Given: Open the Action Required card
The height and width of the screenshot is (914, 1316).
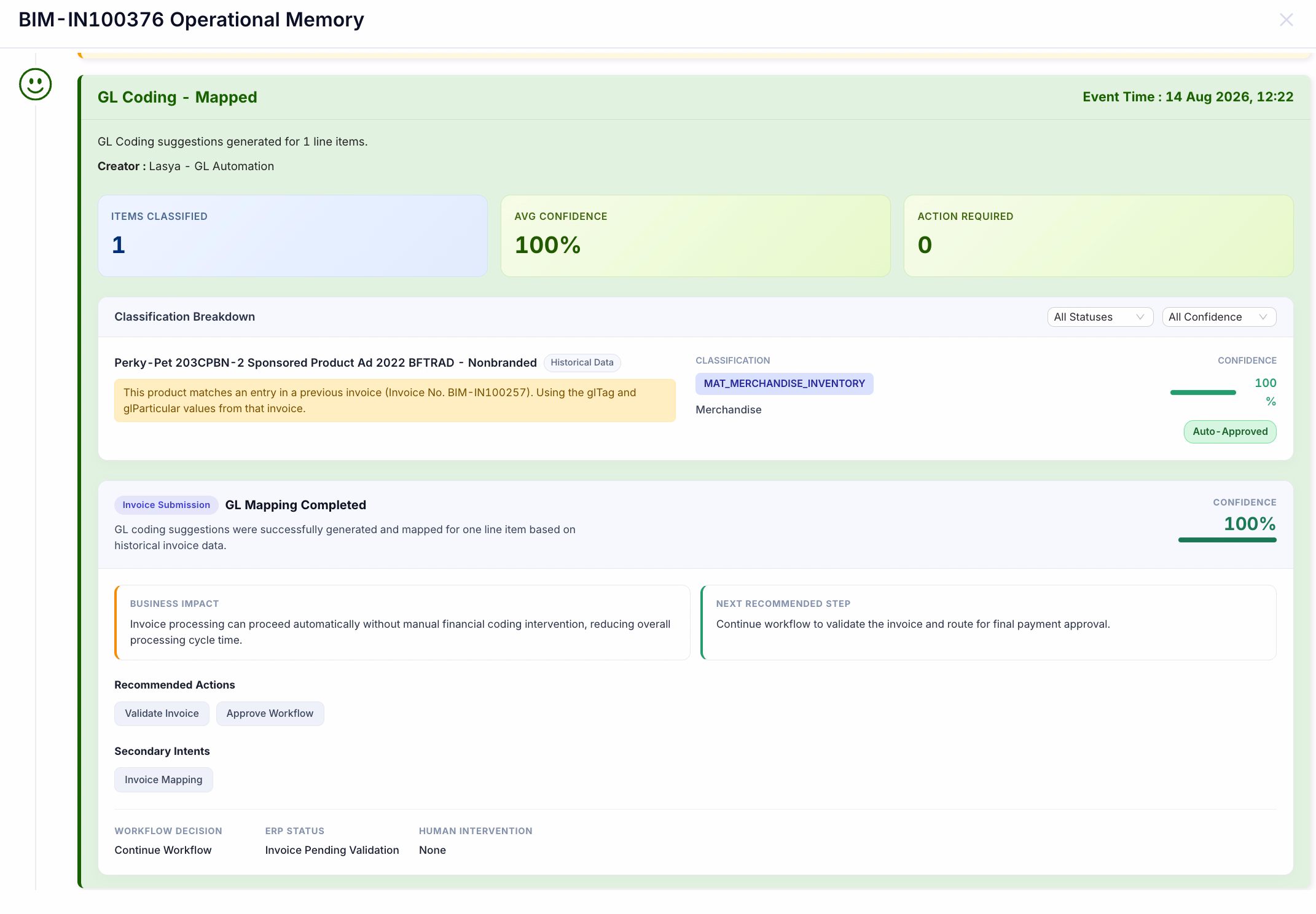Looking at the screenshot, I should pos(1099,236).
